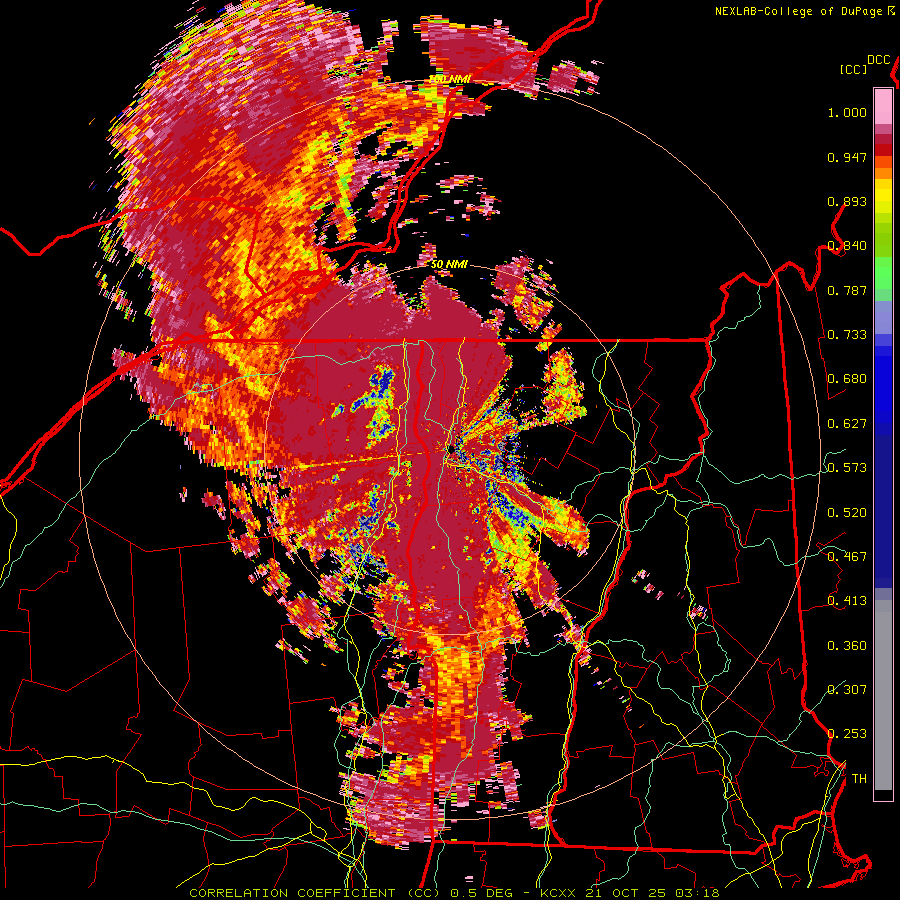900x900 pixels.
Task: Select the 0.307 legend value
Action: tap(847, 689)
